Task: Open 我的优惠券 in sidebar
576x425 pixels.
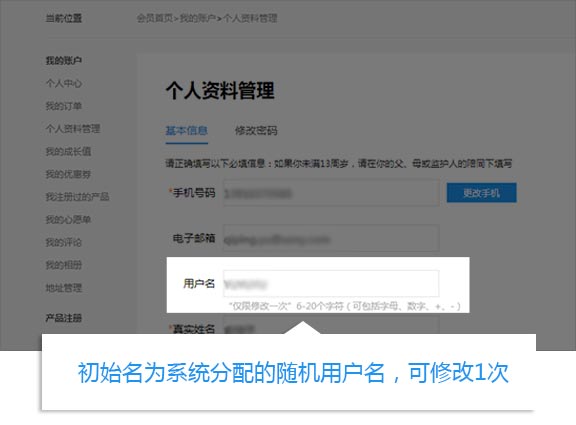Action: pyautogui.click(x=68, y=174)
